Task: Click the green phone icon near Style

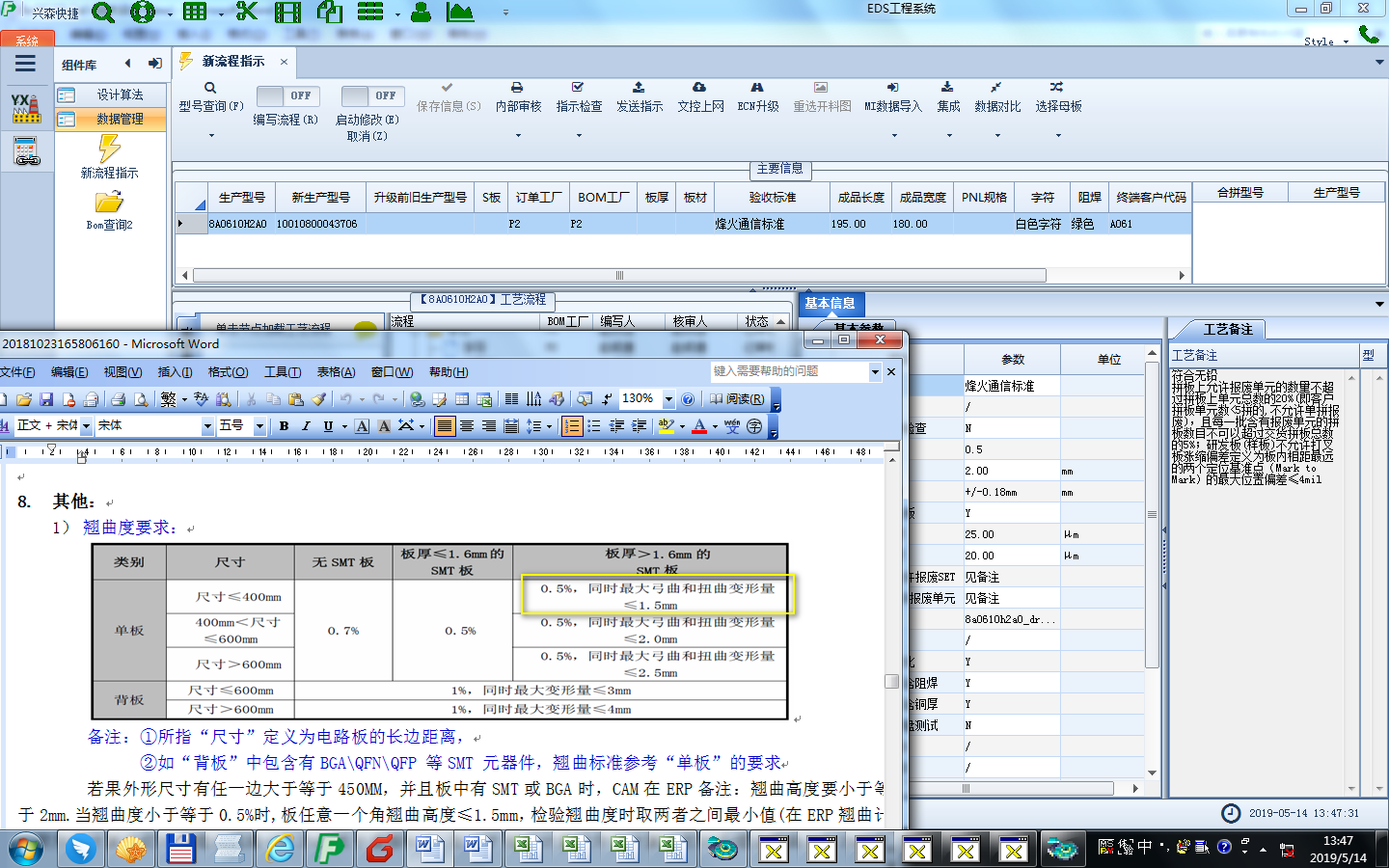Action: 1369,35
